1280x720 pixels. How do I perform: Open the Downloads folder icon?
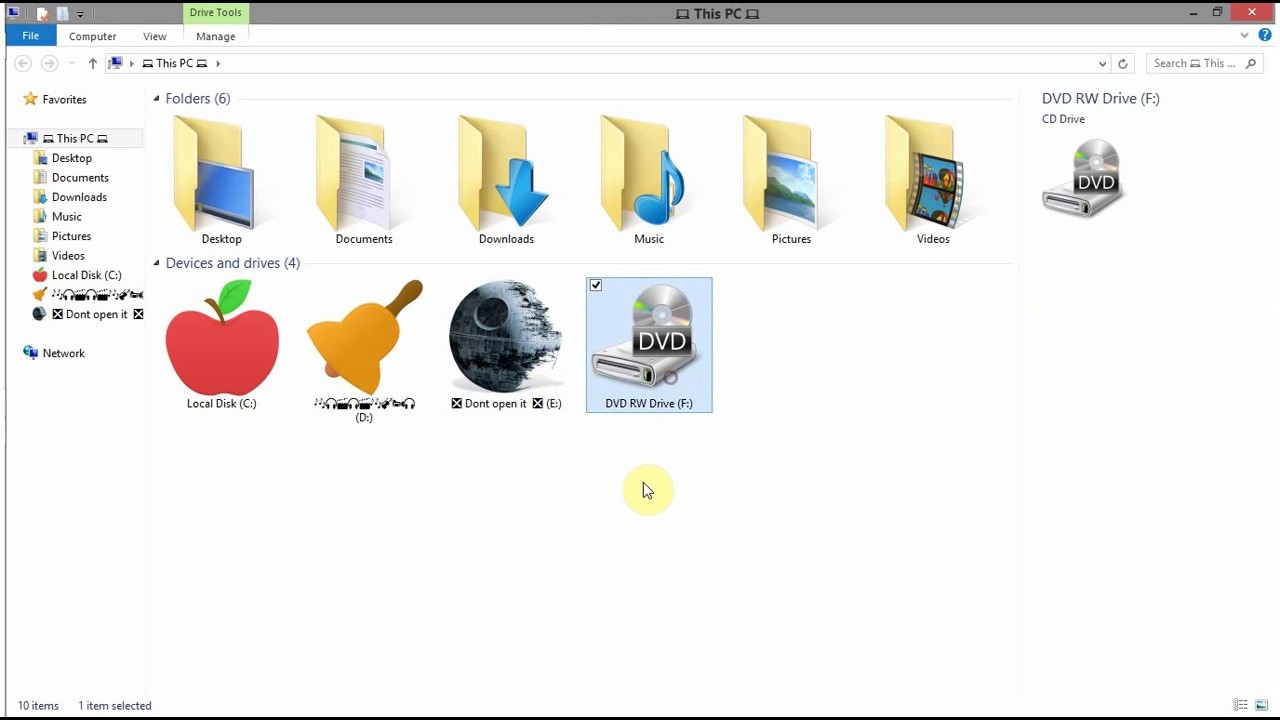506,180
